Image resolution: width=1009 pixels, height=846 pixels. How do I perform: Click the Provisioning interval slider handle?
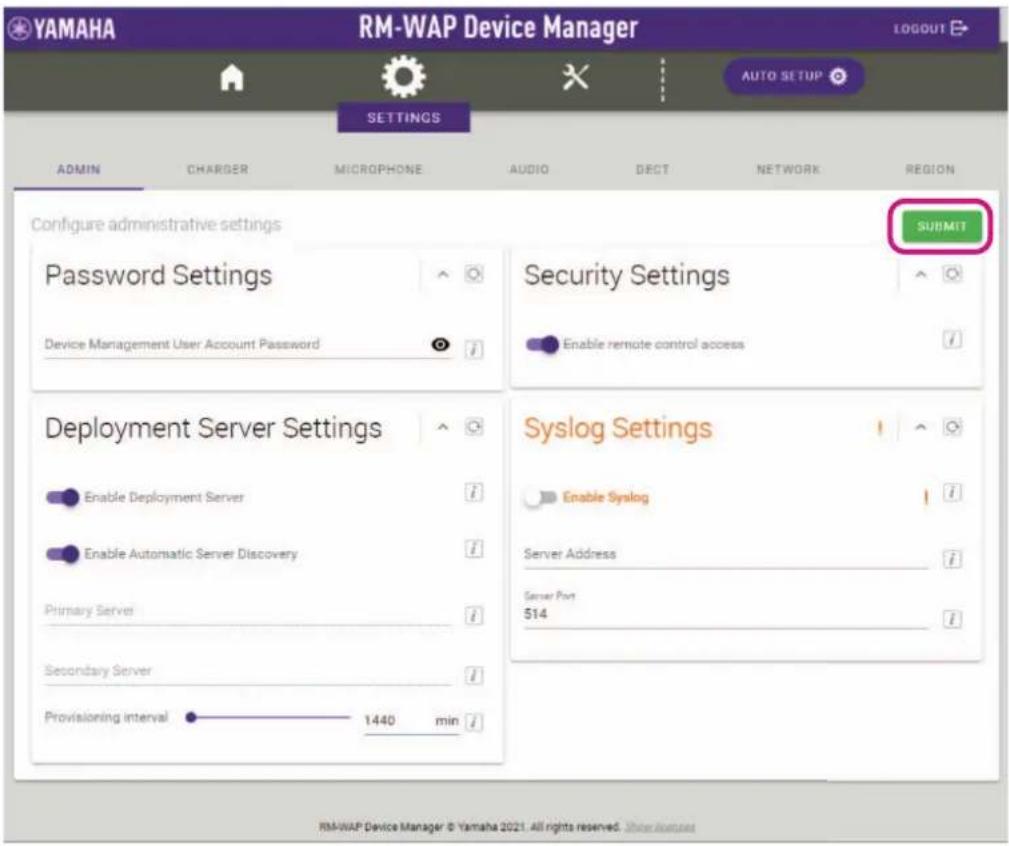[x=190, y=717]
